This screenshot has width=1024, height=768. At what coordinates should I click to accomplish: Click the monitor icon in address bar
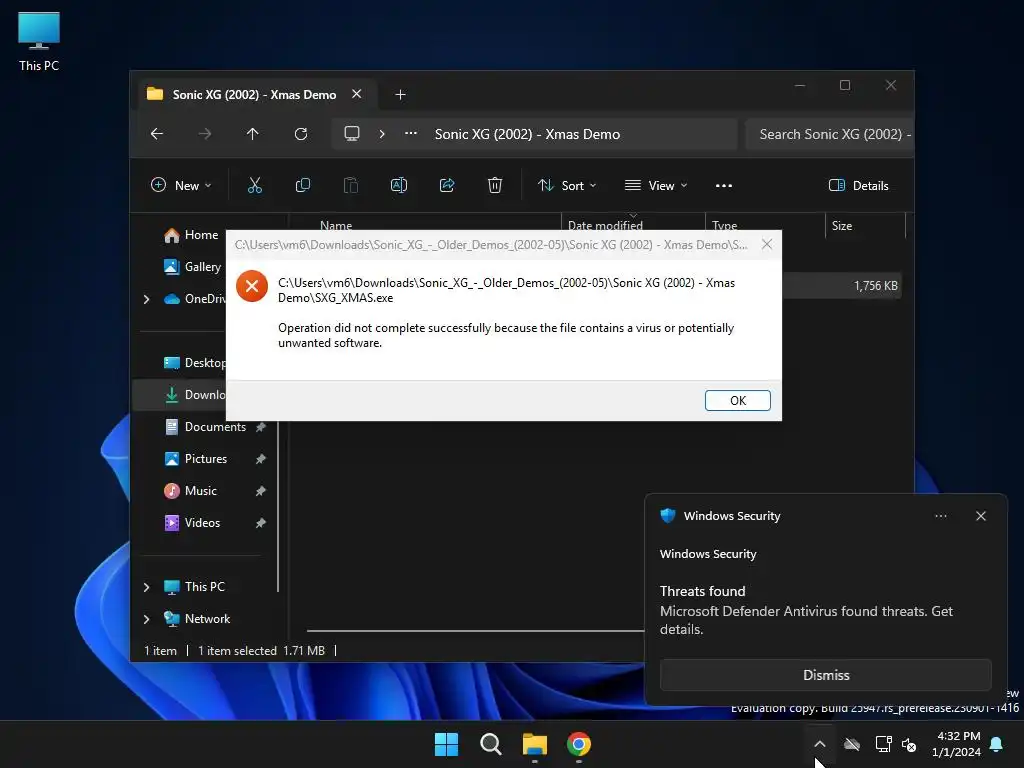click(x=352, y=134)
